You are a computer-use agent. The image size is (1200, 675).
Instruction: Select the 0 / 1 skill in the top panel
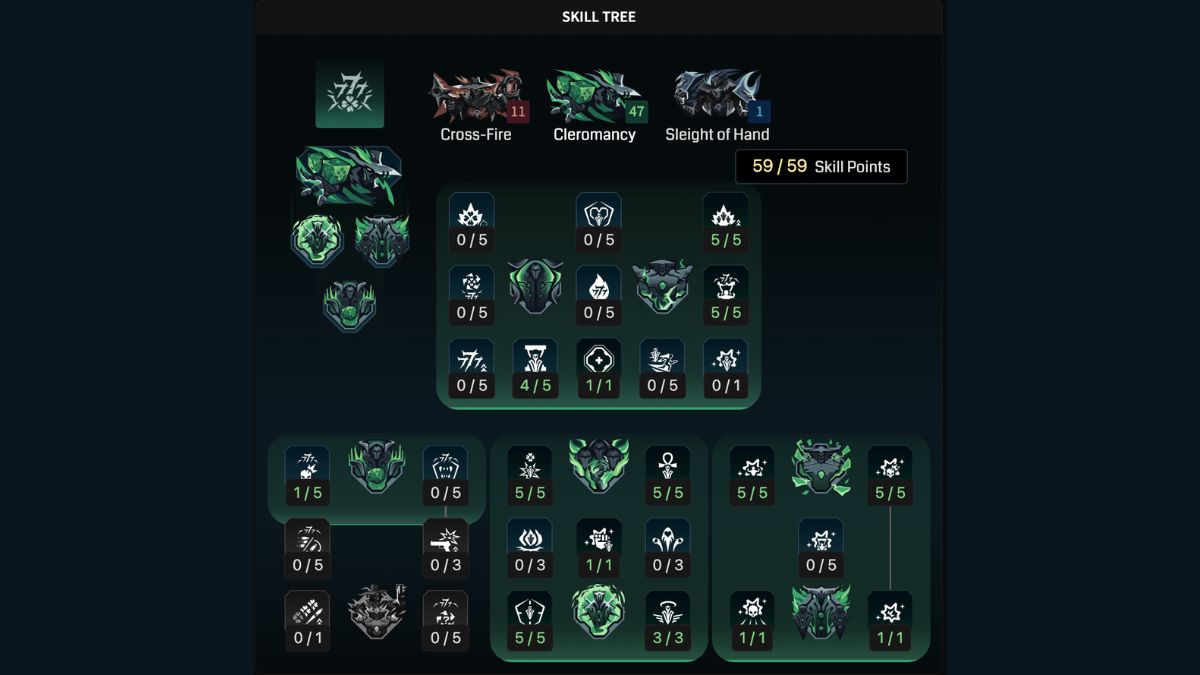pos(726,368)
